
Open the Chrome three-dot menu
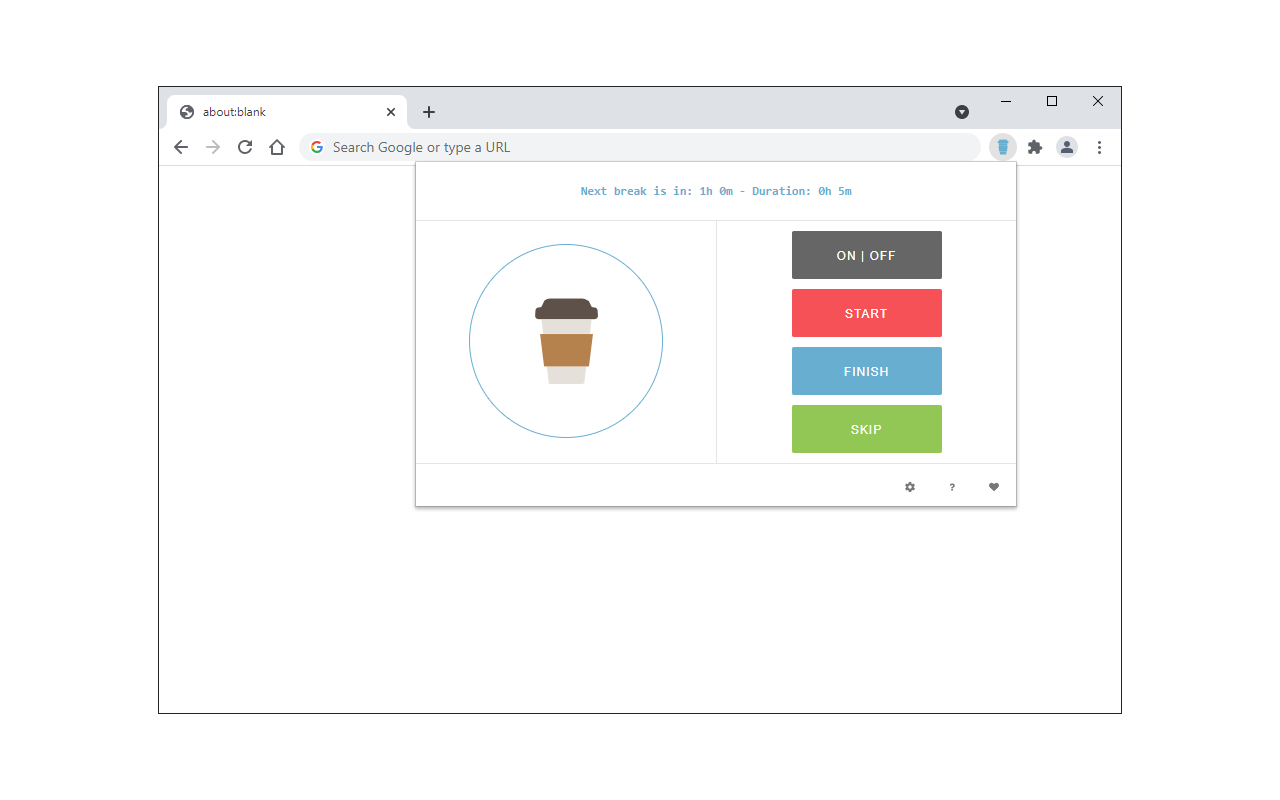(1099, 147)
